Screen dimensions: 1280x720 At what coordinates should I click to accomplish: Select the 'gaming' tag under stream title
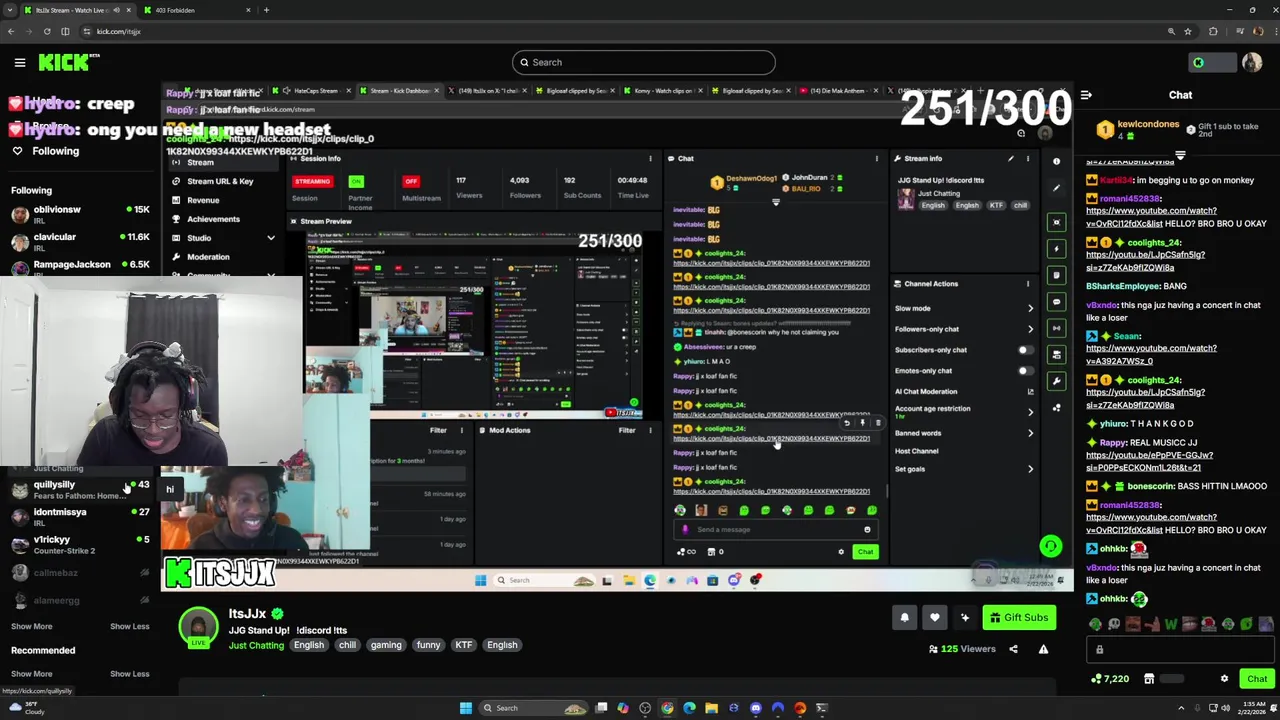coord(386,645)
